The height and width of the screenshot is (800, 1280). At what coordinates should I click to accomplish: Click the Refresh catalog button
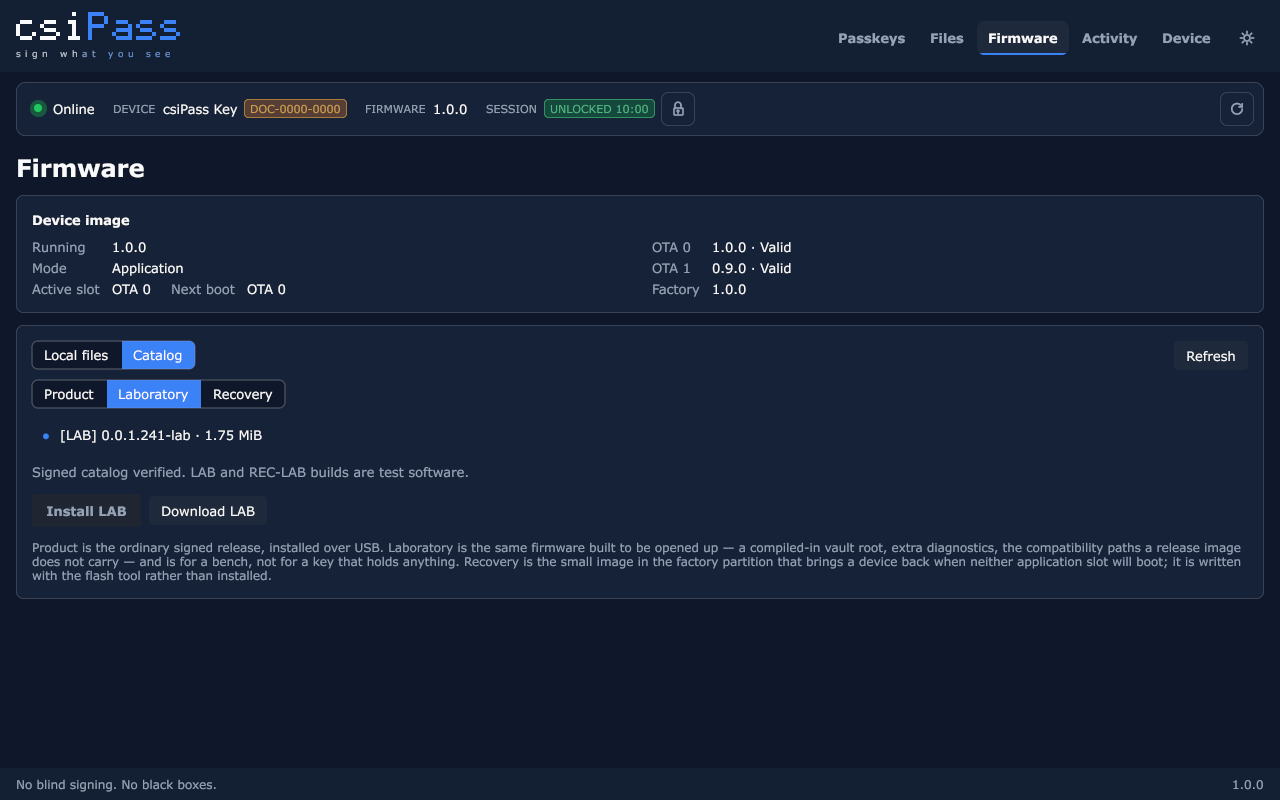1211,356
